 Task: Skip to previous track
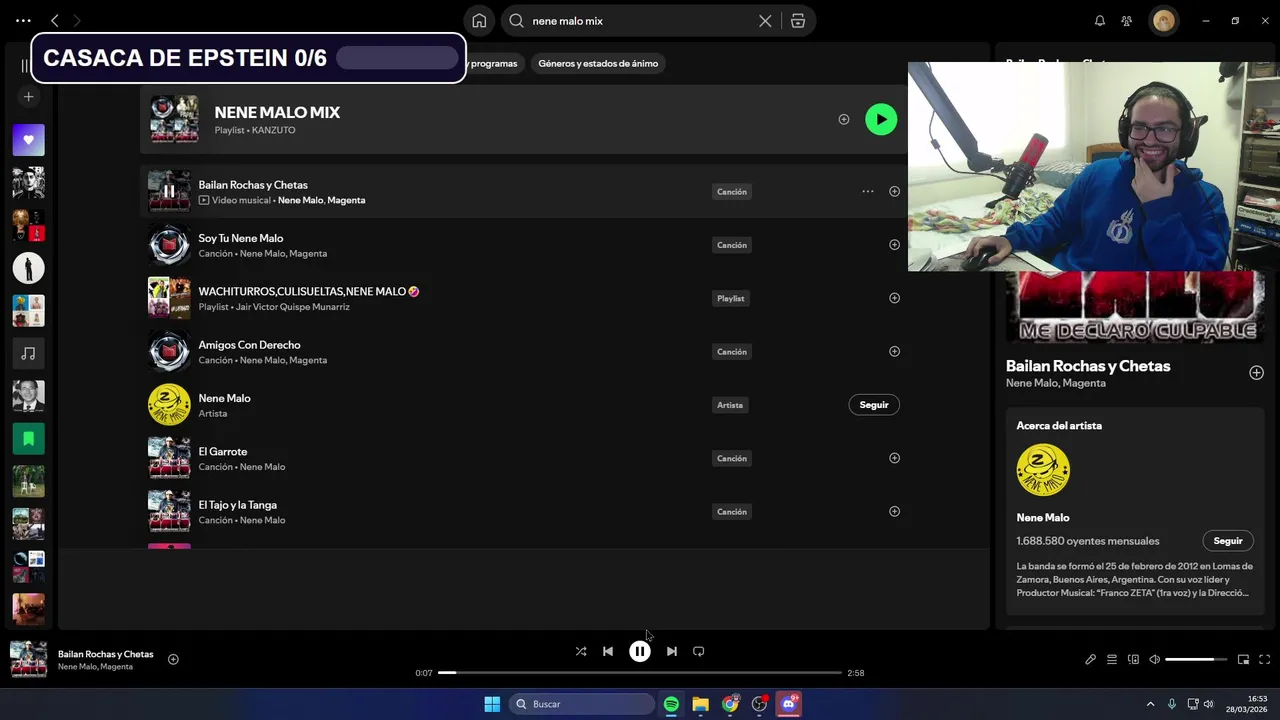click(608, 651)
